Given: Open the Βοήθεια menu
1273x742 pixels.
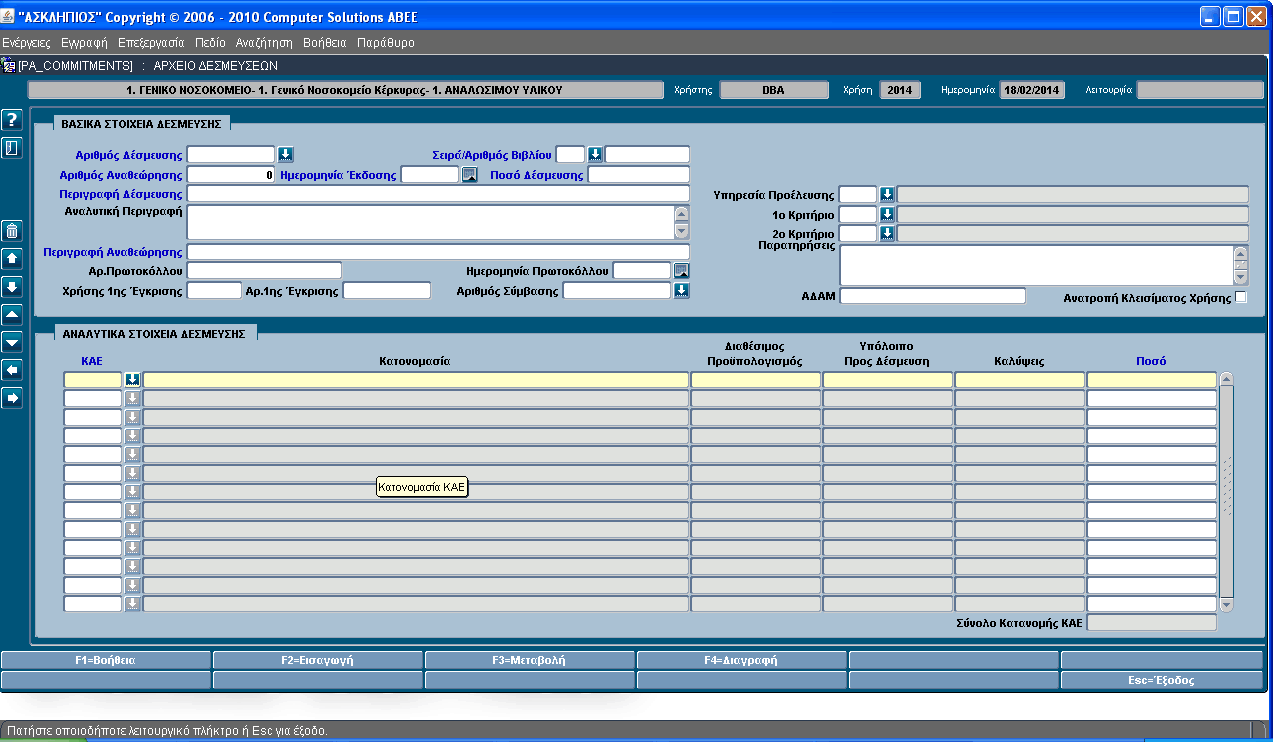Looking at the screenshot, I should click(x=324, y=43).
